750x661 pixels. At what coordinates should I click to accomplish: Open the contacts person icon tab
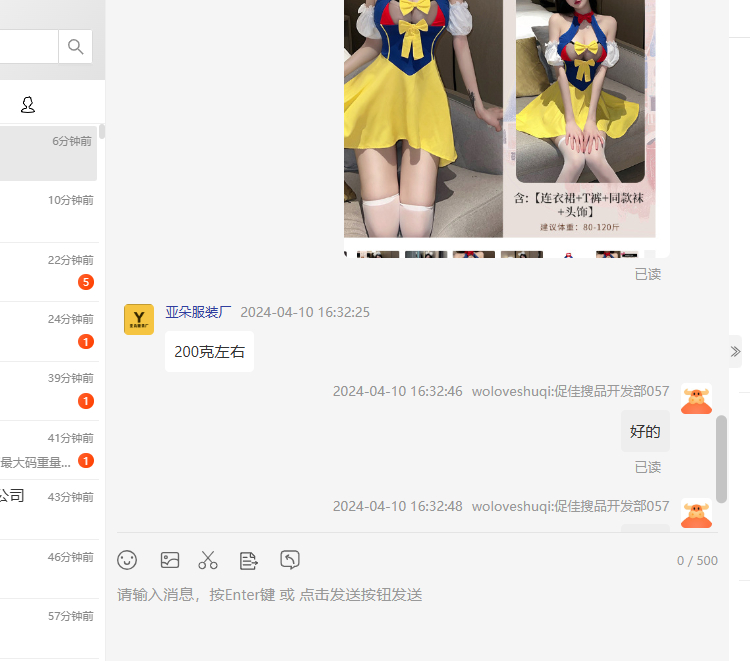point(28,104)
